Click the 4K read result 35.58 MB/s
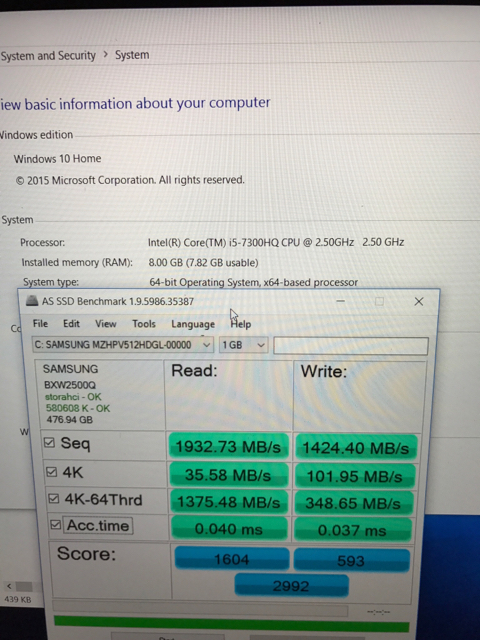 tap(228, 475)
